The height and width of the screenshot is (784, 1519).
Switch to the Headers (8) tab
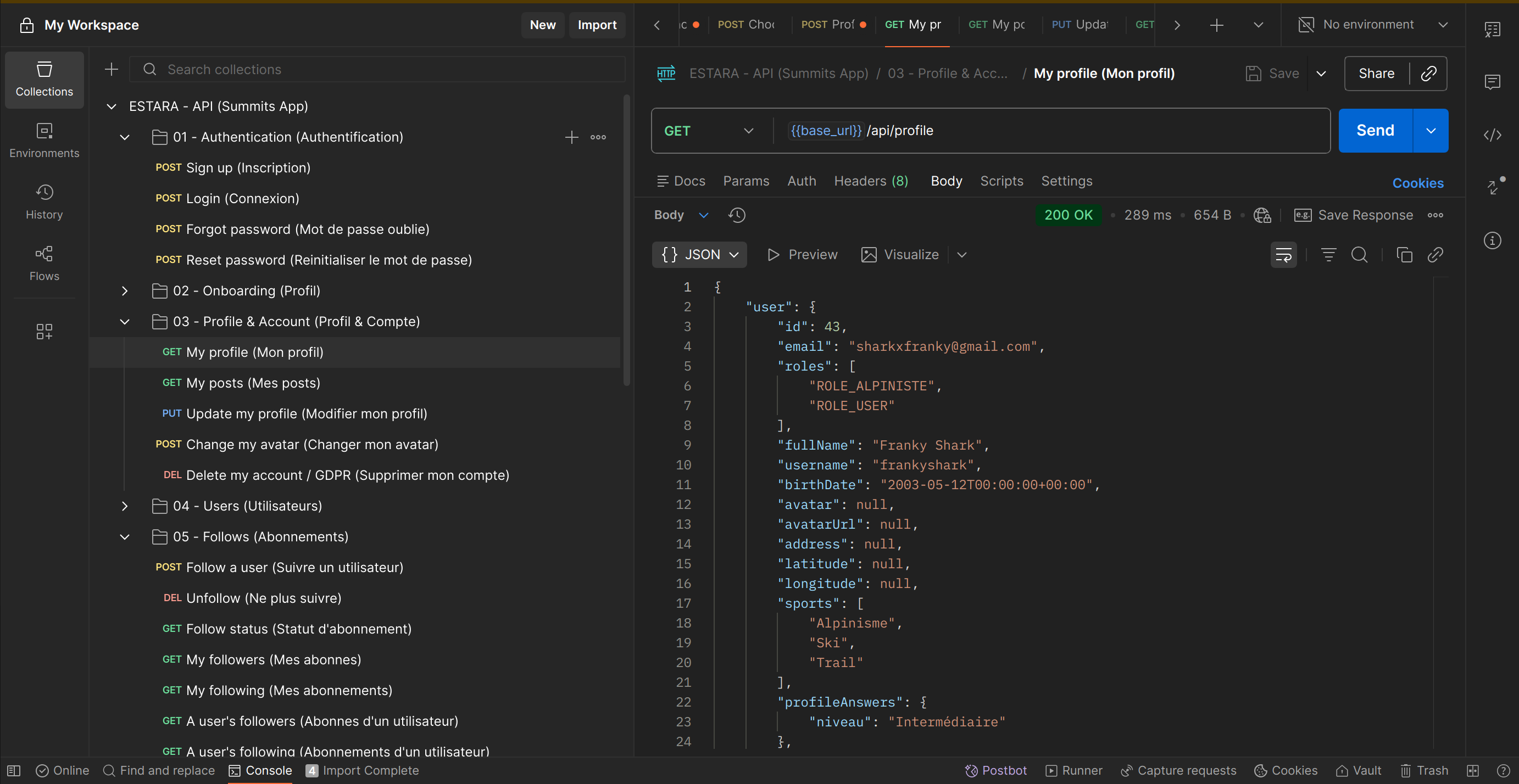point(871,182)
